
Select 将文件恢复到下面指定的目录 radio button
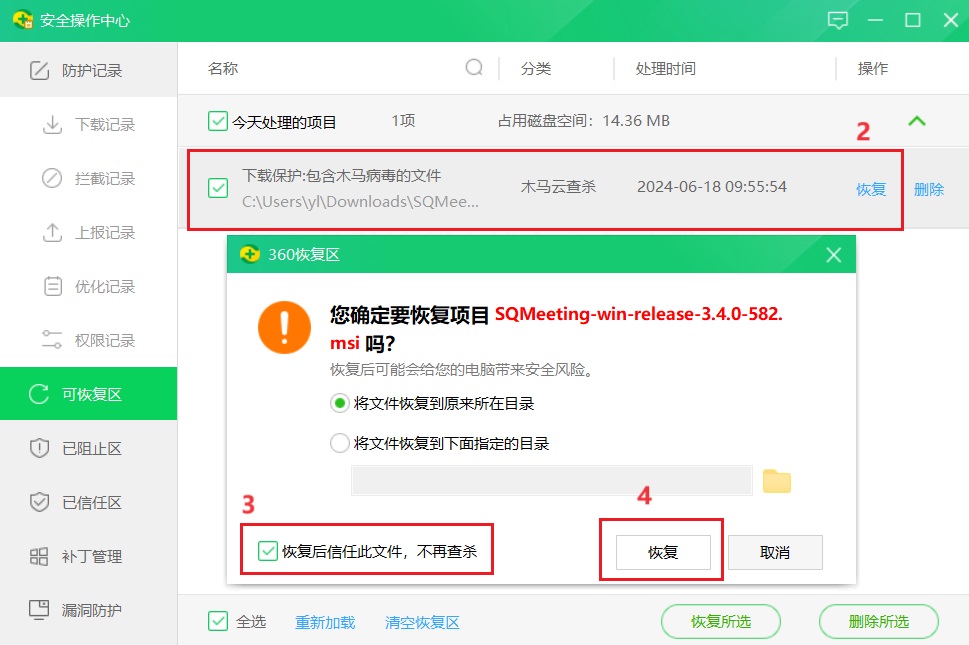339,443
